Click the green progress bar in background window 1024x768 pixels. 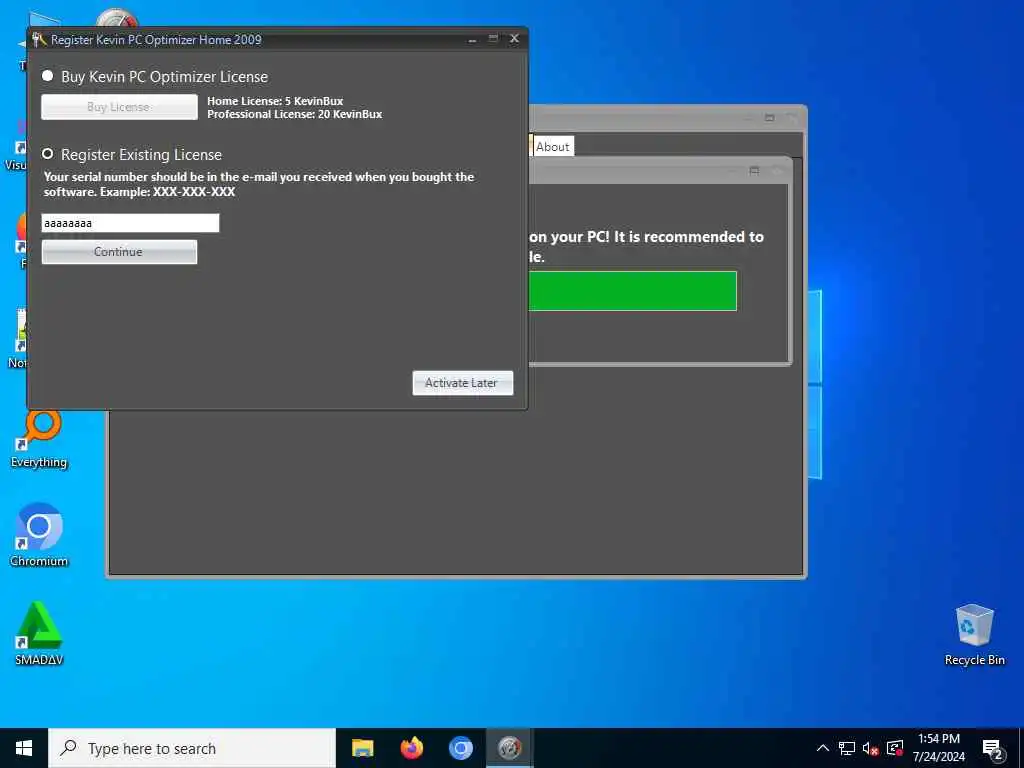[632, 291]
